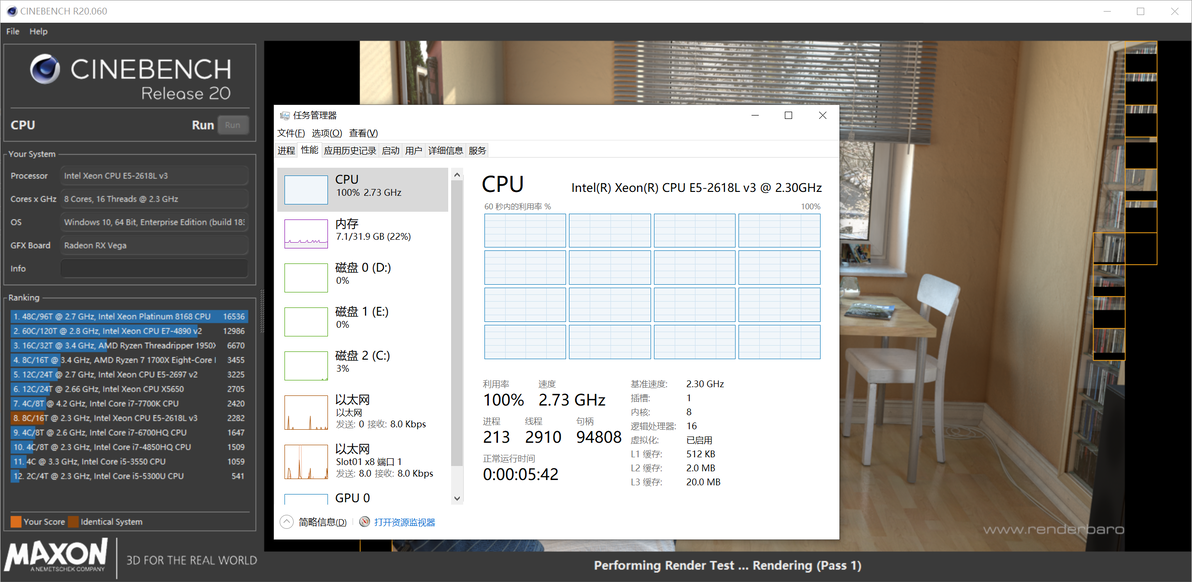Select ranking entry Intel Xeon CPU X5650
1192x582 pixels.
point(129,389)
